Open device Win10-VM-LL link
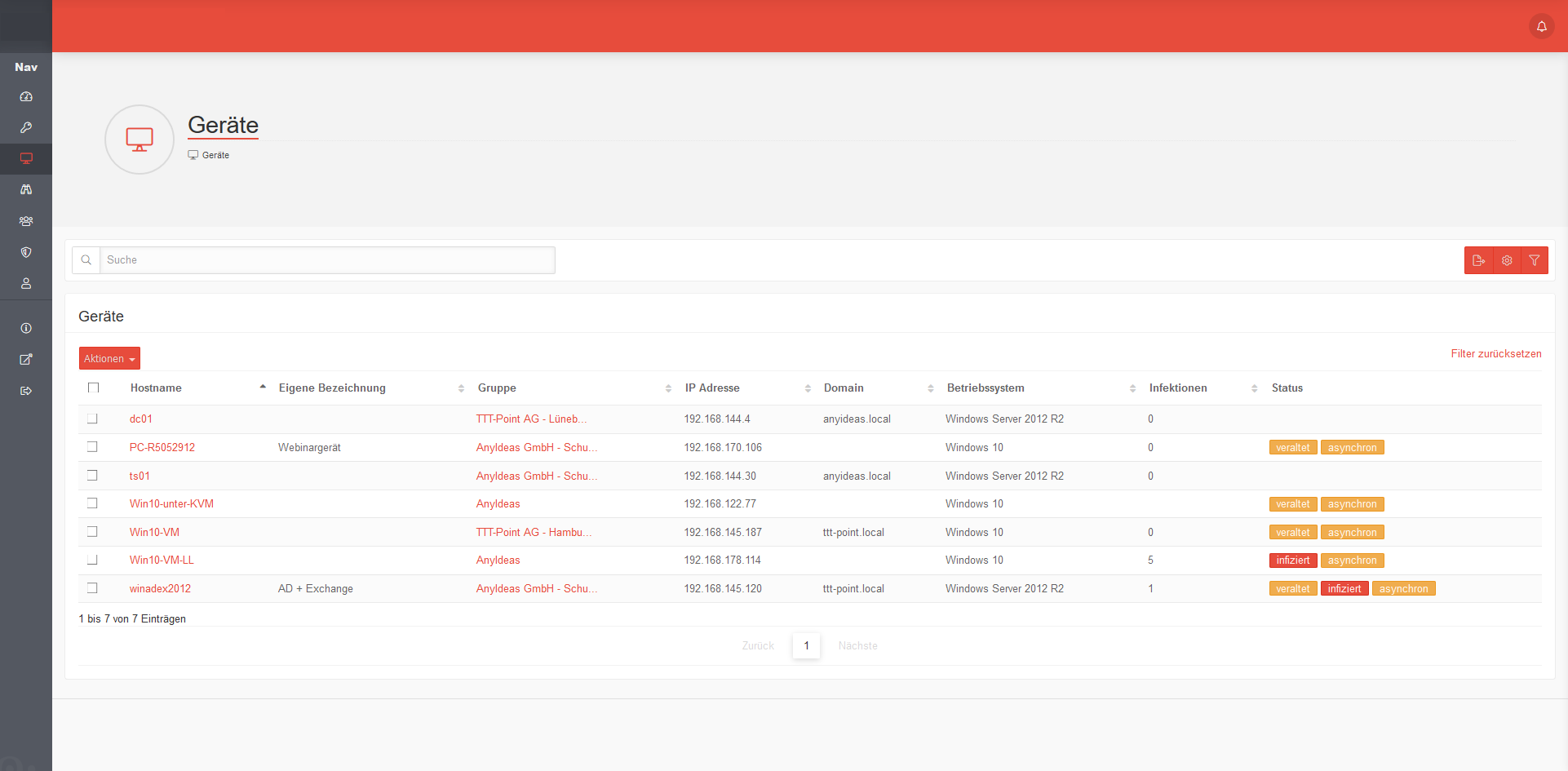 (162, 560)
